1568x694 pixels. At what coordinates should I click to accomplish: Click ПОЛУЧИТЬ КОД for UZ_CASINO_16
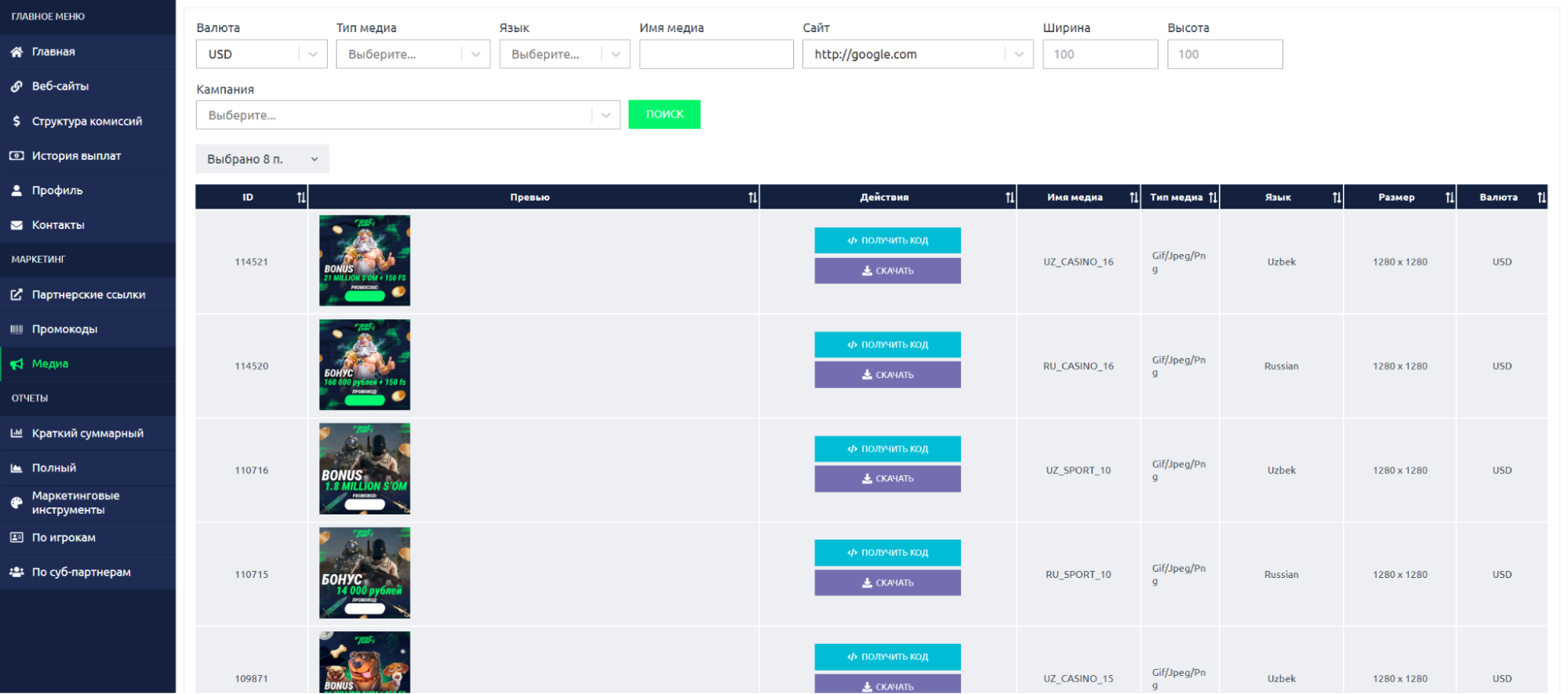887,241
